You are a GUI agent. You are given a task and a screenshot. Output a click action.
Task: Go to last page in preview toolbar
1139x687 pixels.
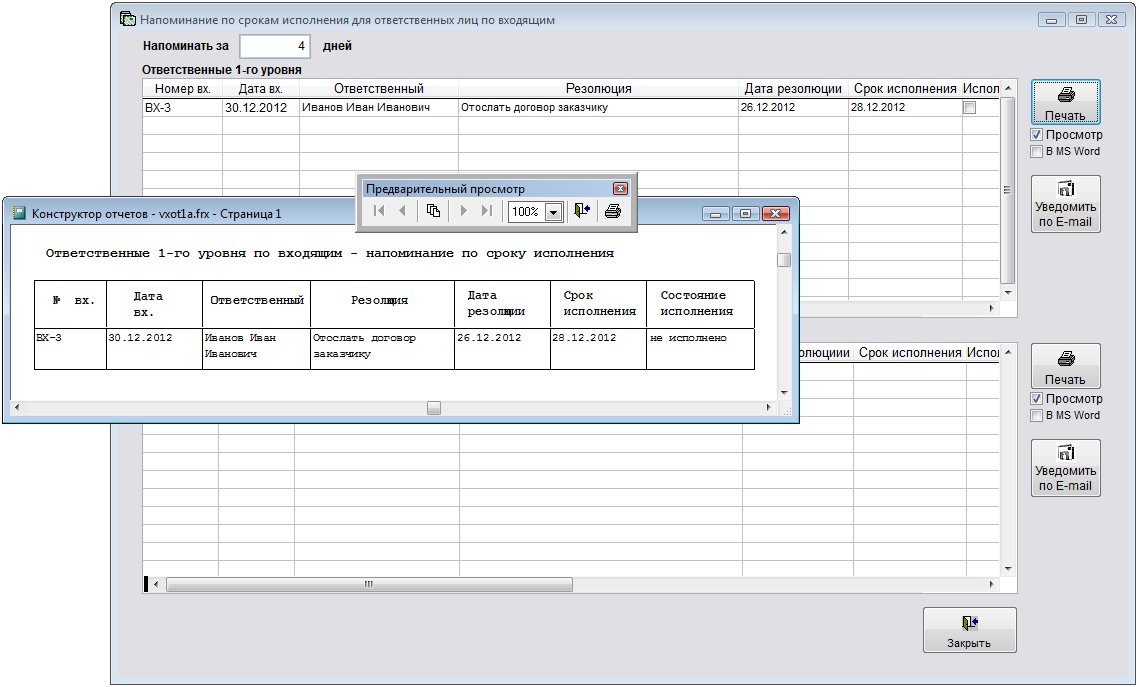tap(487, 211)
